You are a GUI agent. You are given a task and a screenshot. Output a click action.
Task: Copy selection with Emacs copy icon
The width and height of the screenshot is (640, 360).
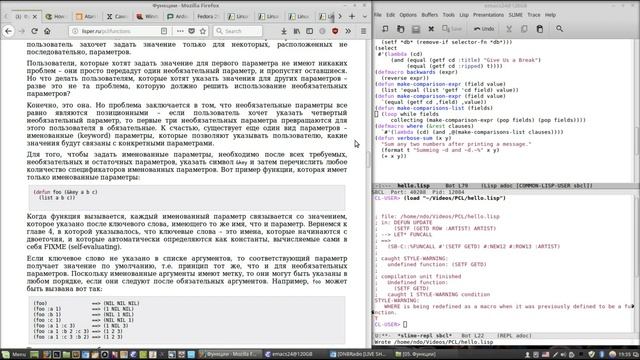tap(524, 29)
